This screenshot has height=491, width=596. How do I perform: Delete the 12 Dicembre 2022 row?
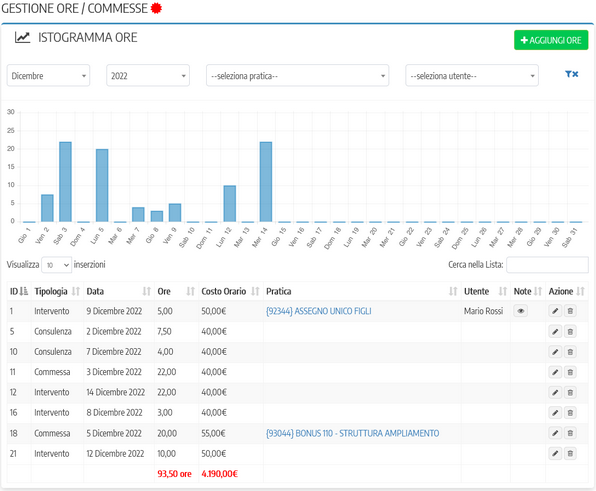pos(570,453)
